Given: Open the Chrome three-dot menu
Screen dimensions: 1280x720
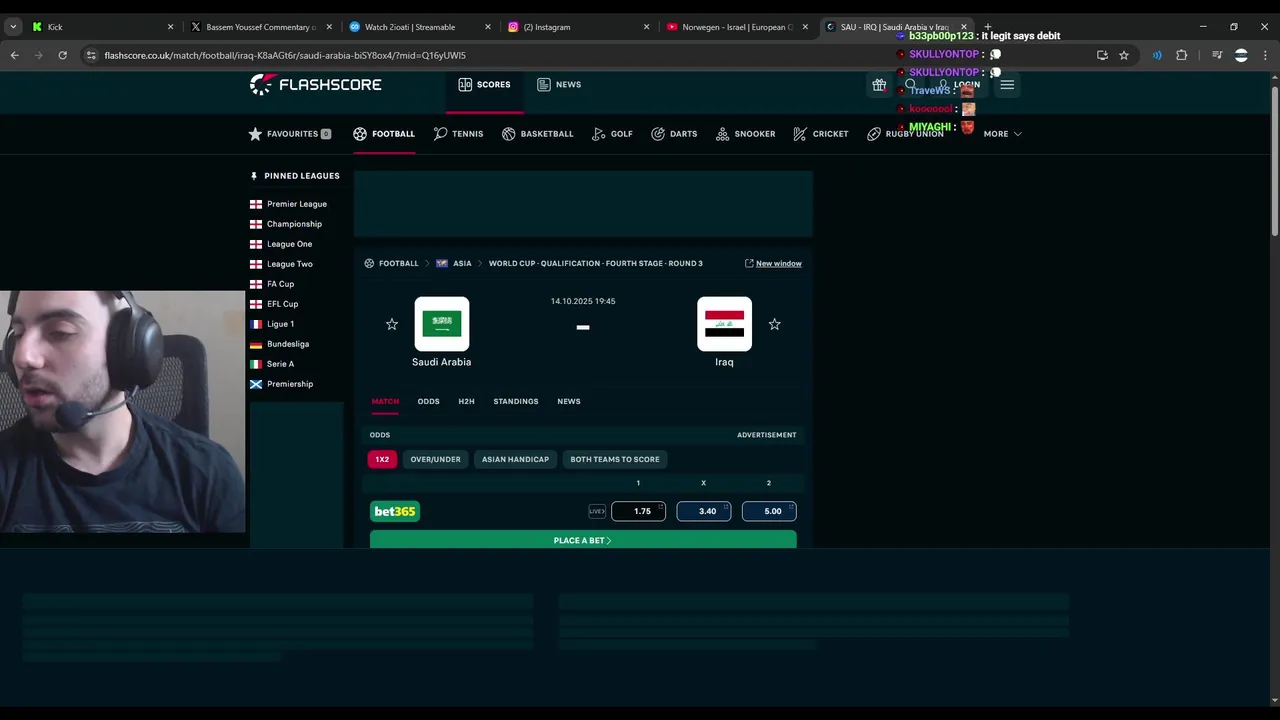Looking at the screenshot, I should [1265, 55].
